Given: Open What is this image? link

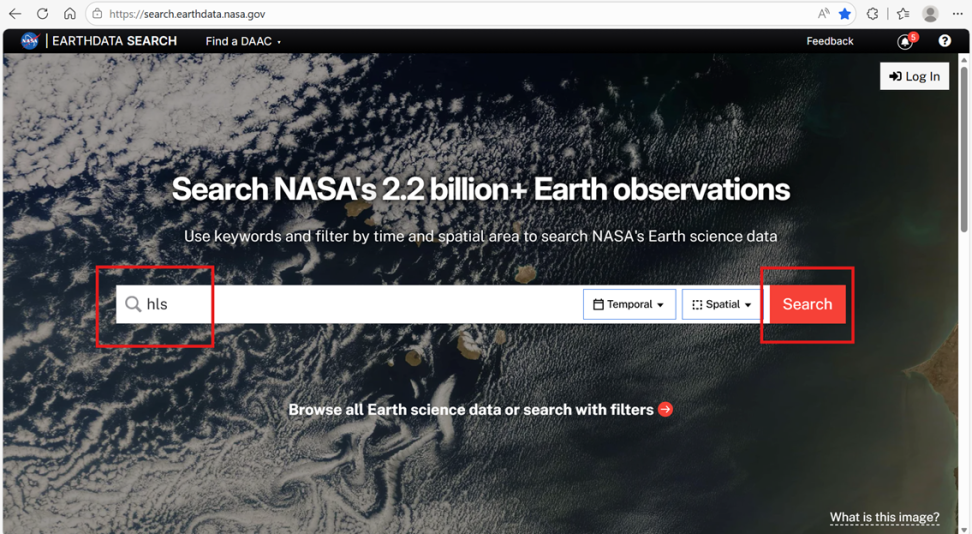Looking at the screenshot, I should pyautogui.click(x=885, y=517).
